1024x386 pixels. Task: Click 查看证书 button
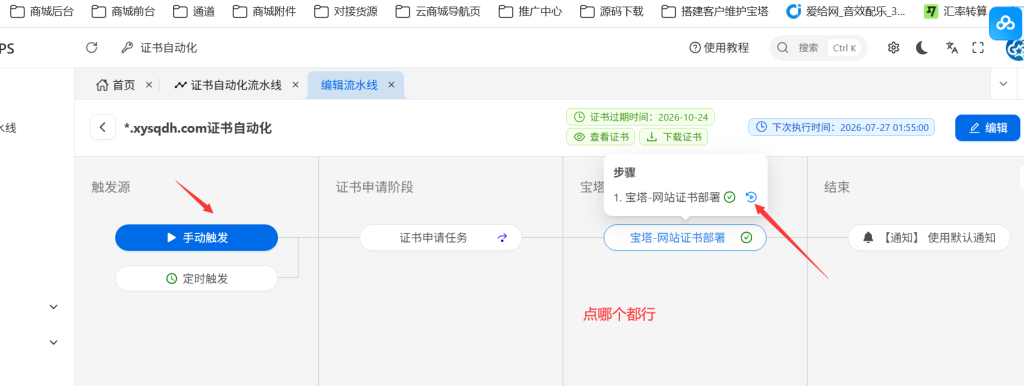pos(600,137)
